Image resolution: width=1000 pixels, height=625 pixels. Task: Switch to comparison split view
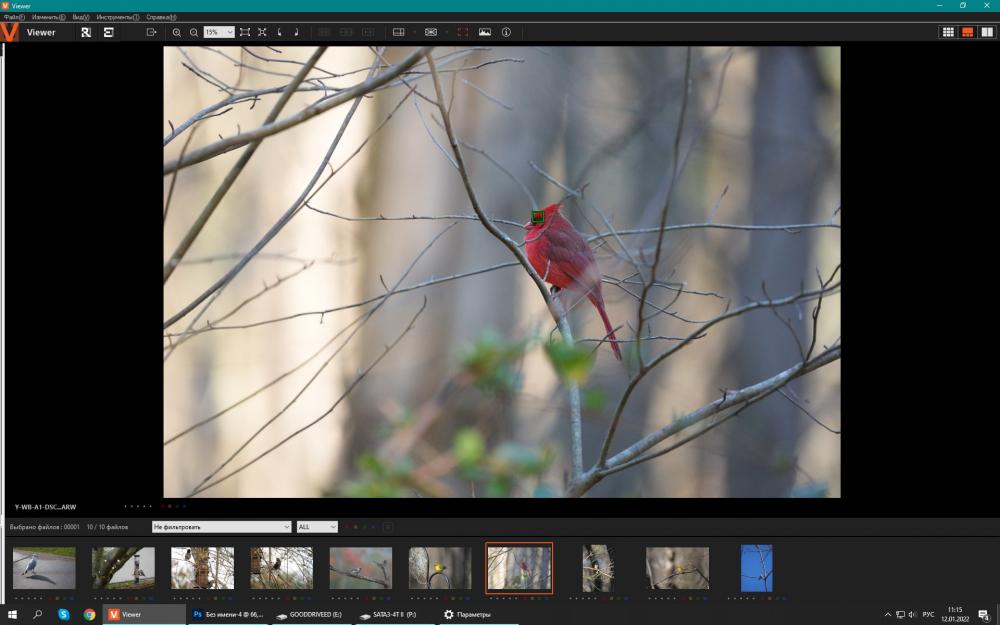(987, 32)
